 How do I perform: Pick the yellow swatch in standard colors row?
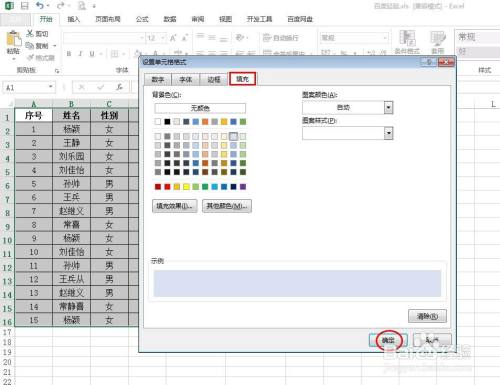click(x=186, y=187)
